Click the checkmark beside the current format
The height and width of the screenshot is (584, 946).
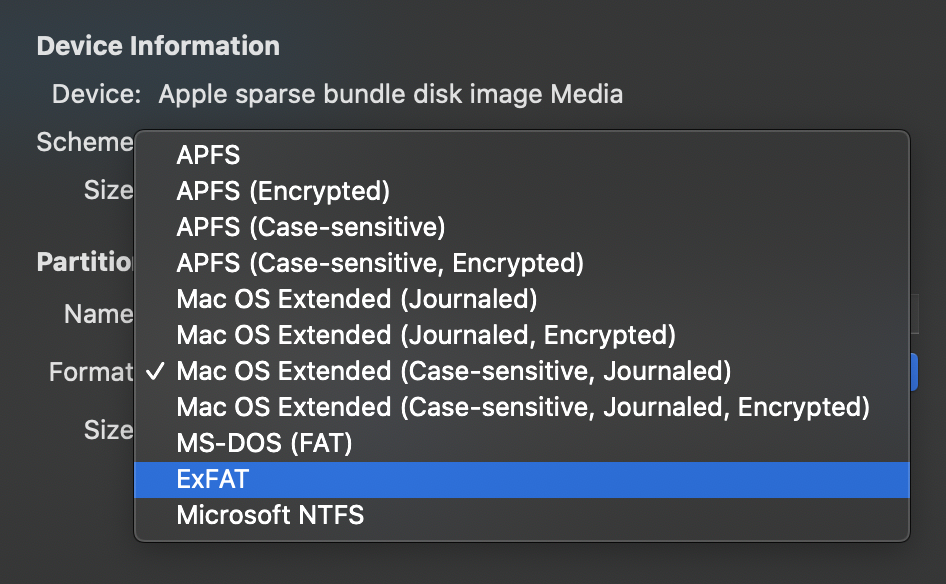click(154, 372)
